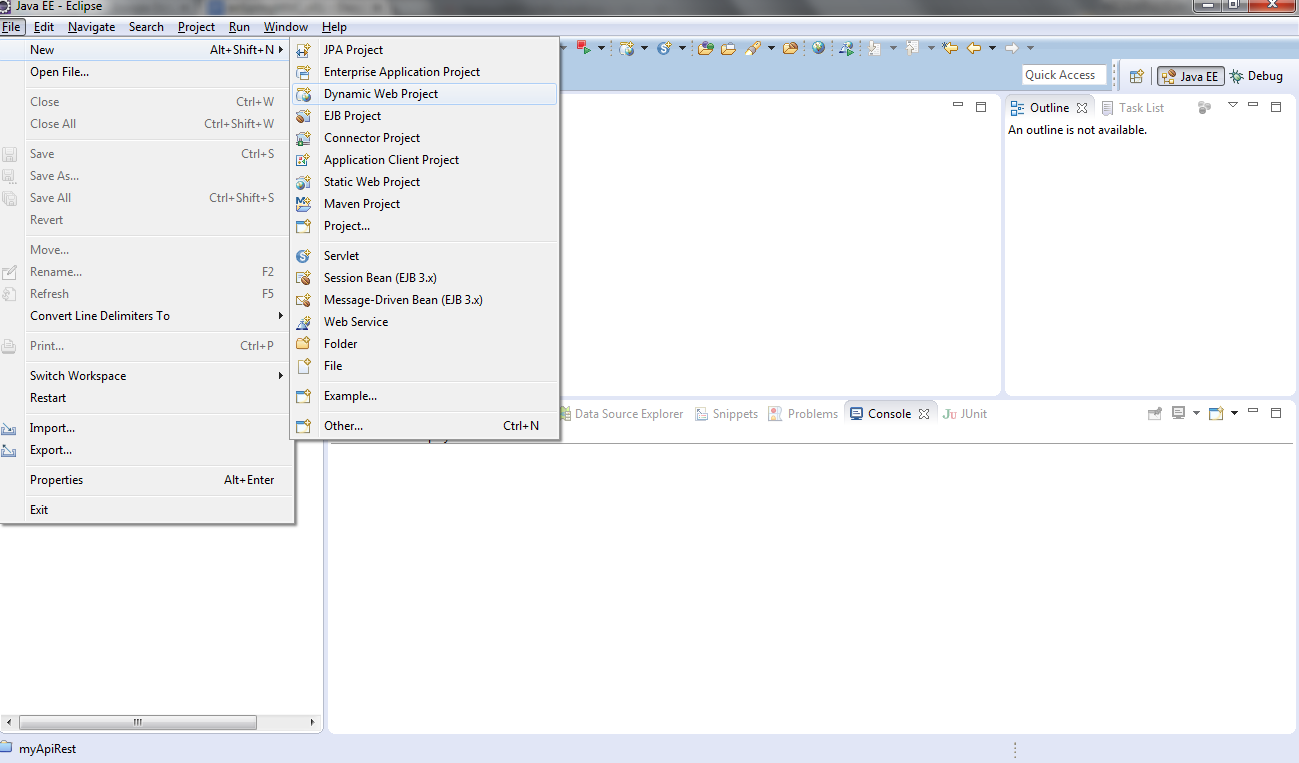
Task: Click the Application Client Project icon
Action: point(304,160)
